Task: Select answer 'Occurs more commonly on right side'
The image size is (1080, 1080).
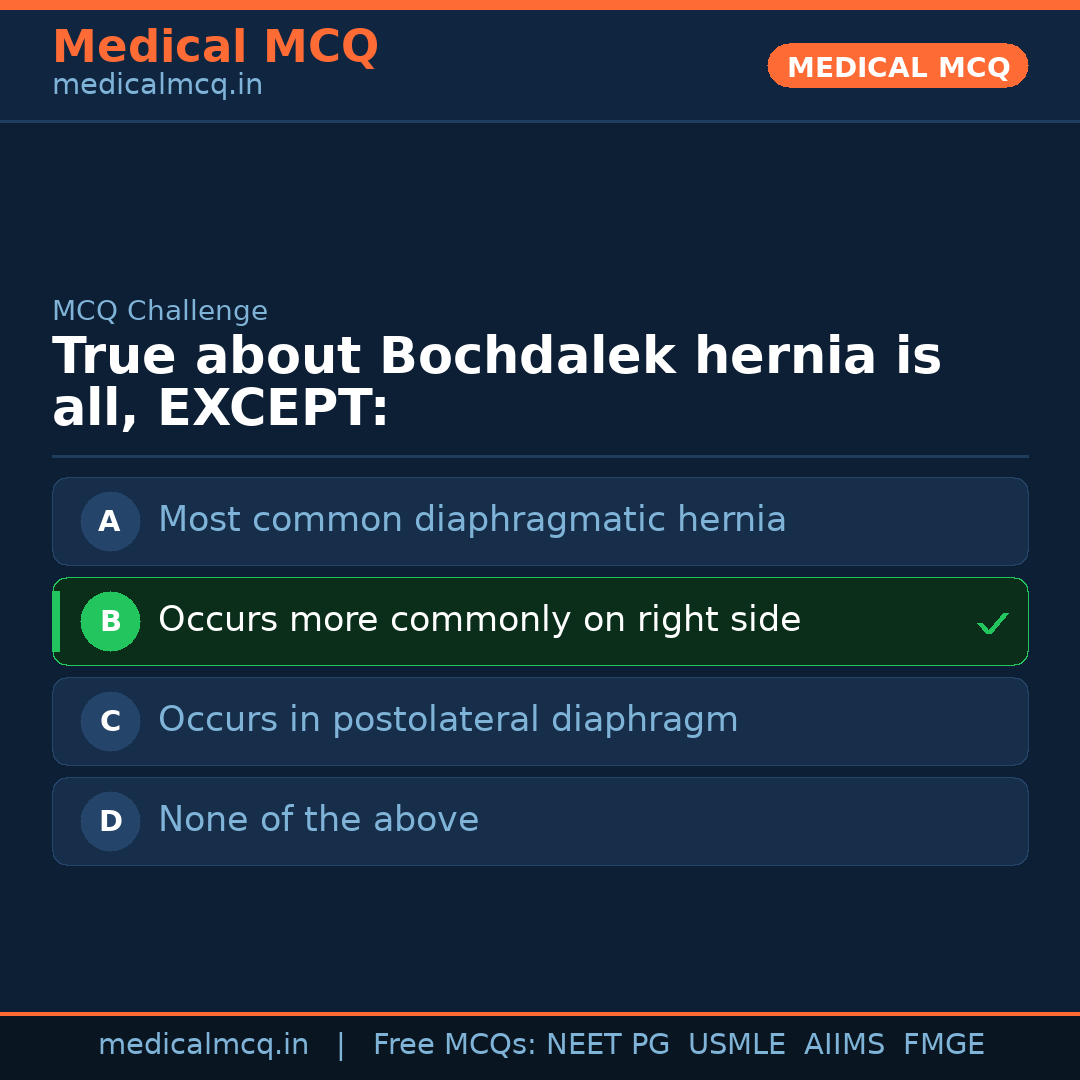Action: [479, 620]
